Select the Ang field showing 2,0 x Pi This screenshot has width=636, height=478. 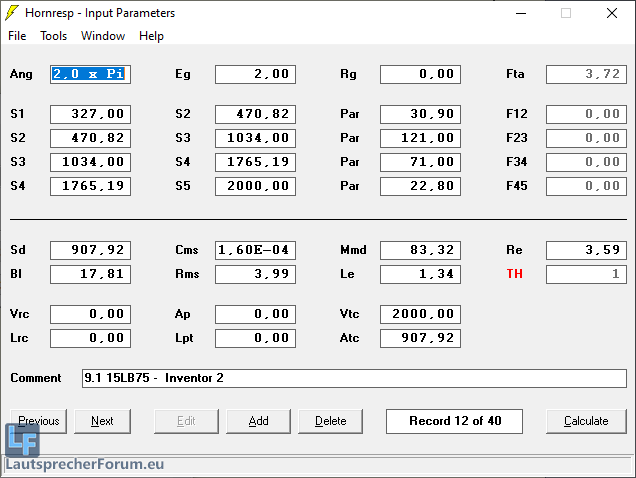tap(90, 74)
